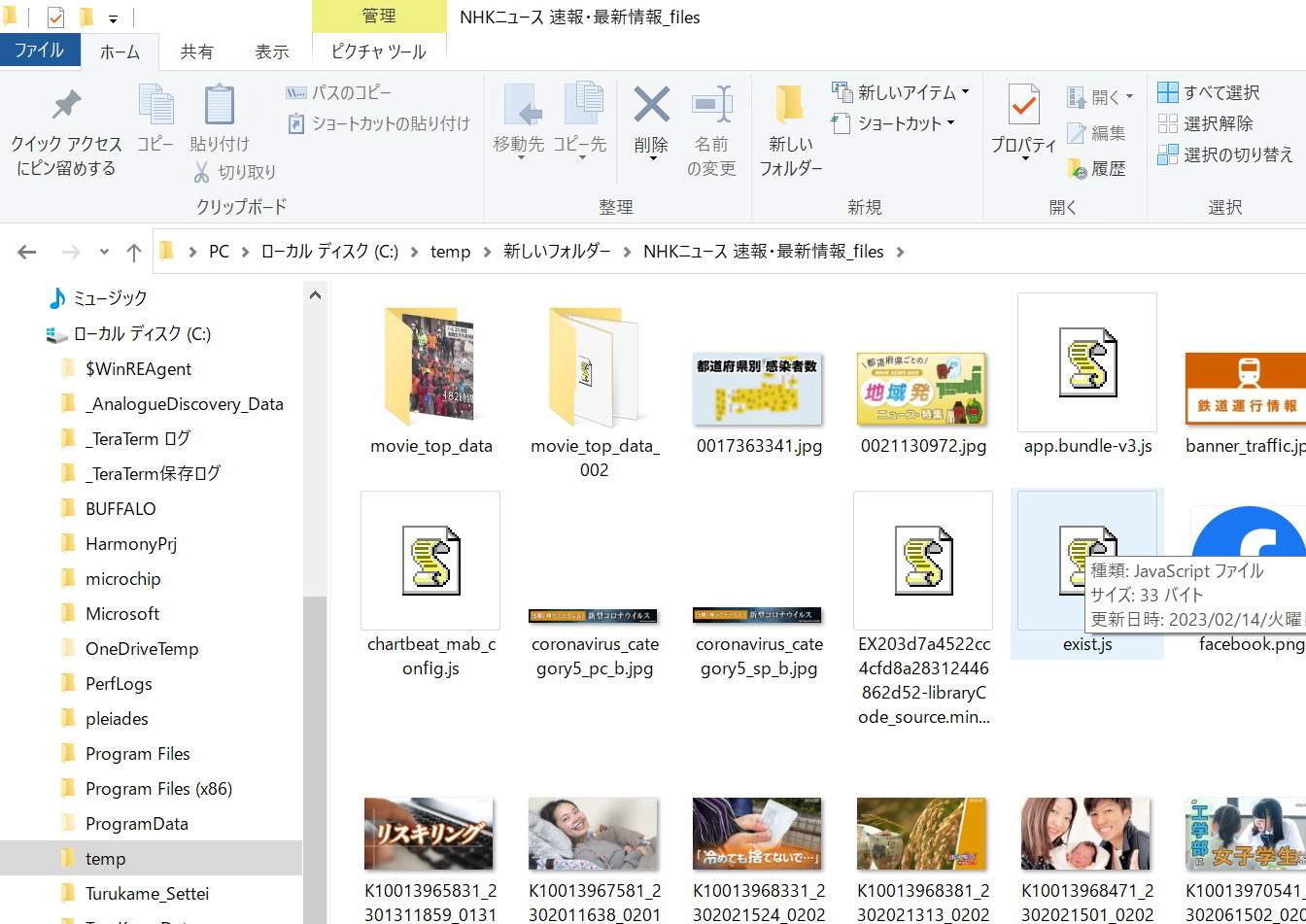Screen dimensions: 1306x924
Task: Select the Cut (切り取り) scissors icon
Action: pyautogui.click(x=202, y=172)
